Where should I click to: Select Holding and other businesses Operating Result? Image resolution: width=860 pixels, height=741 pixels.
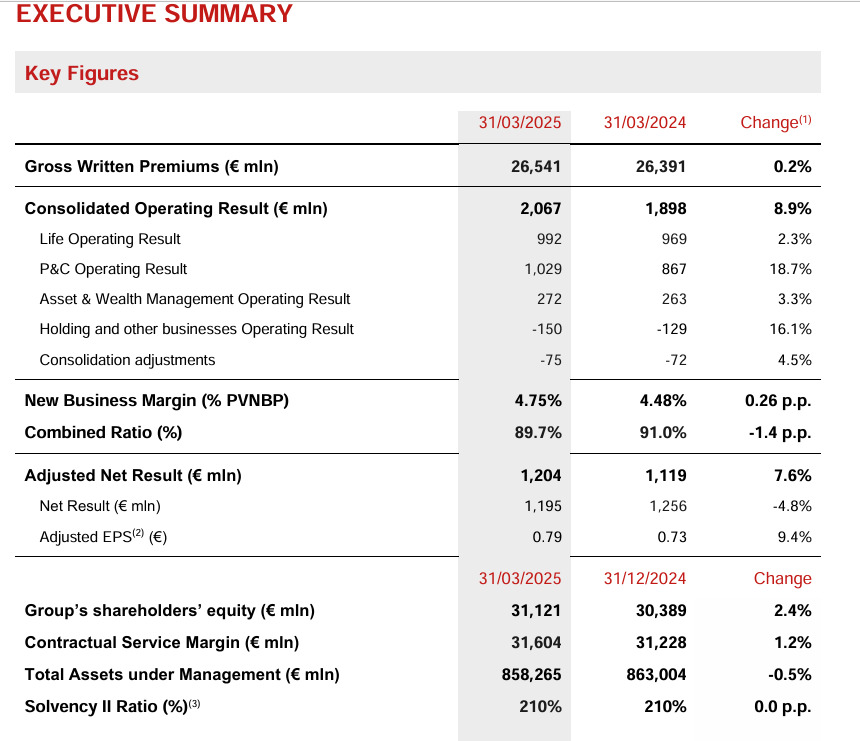click(x=196, y=329)
